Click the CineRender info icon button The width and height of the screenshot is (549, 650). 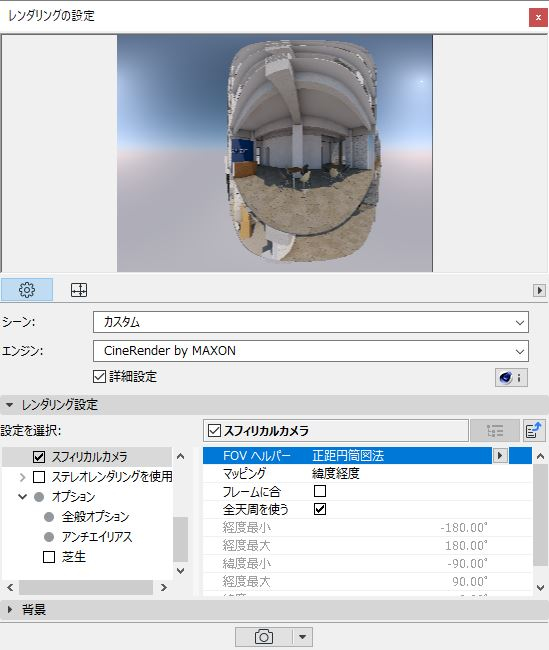[511, 378]
